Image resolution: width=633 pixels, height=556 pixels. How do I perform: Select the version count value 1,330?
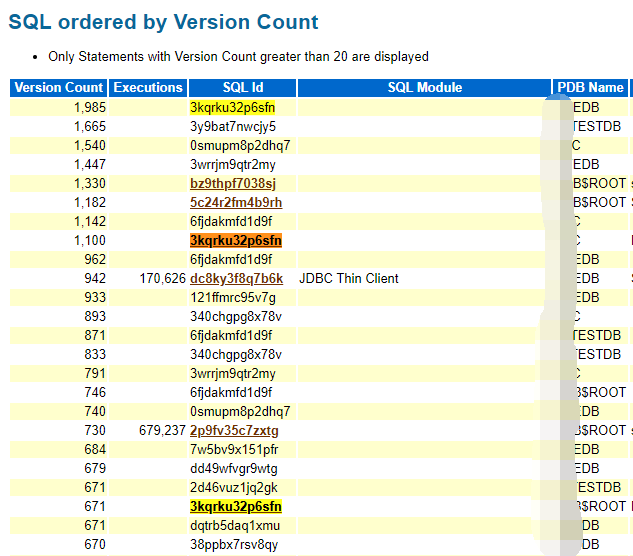(x=90, y=184)
